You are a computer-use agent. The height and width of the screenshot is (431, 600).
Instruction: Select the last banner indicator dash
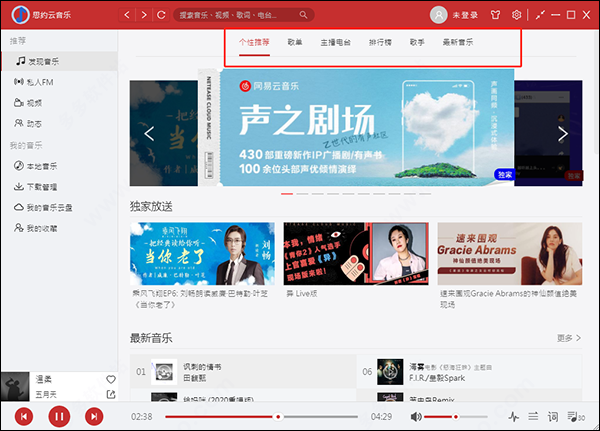tap(425, 194)
